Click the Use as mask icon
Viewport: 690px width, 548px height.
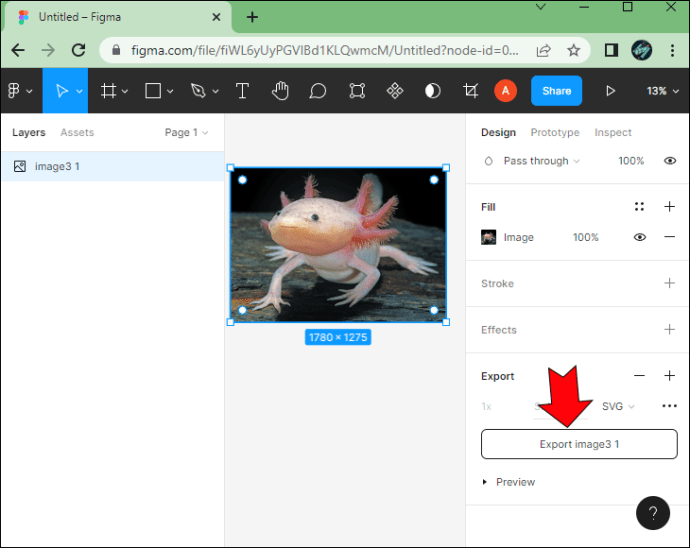[433, 91]
